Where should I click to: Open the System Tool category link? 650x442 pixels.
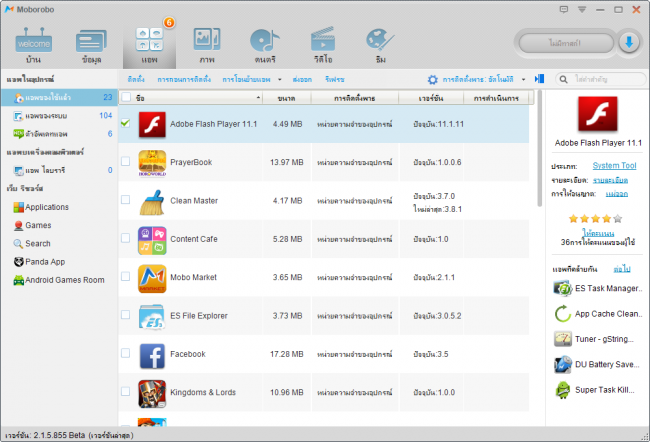pyautogui.click(x=614, y=165)
